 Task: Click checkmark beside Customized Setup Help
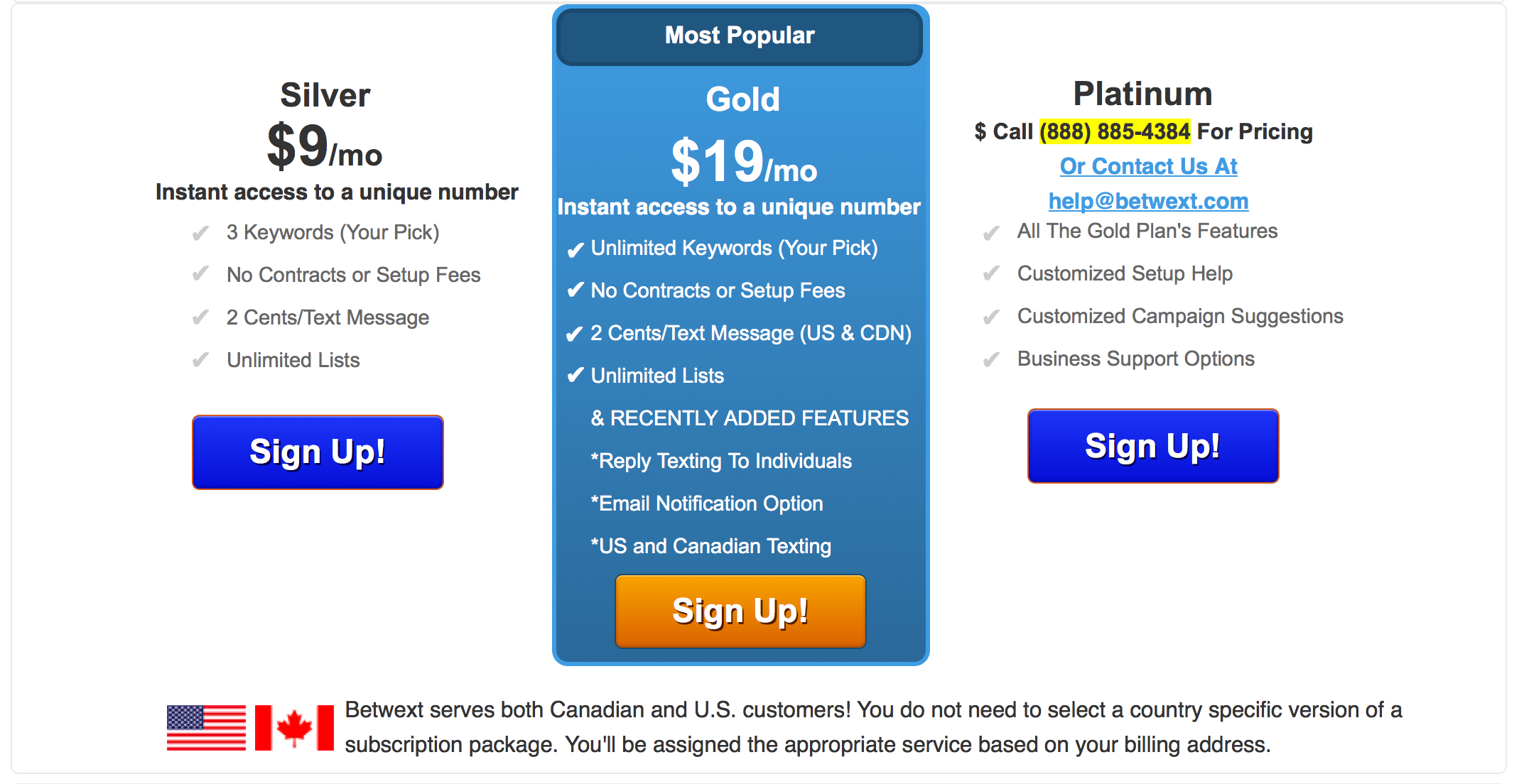(x=991, y=273)
